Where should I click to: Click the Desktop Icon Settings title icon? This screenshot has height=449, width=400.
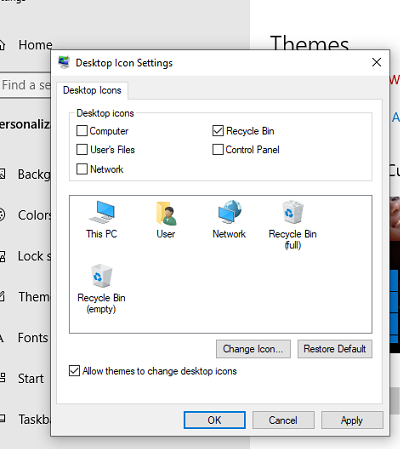point(64,62)
